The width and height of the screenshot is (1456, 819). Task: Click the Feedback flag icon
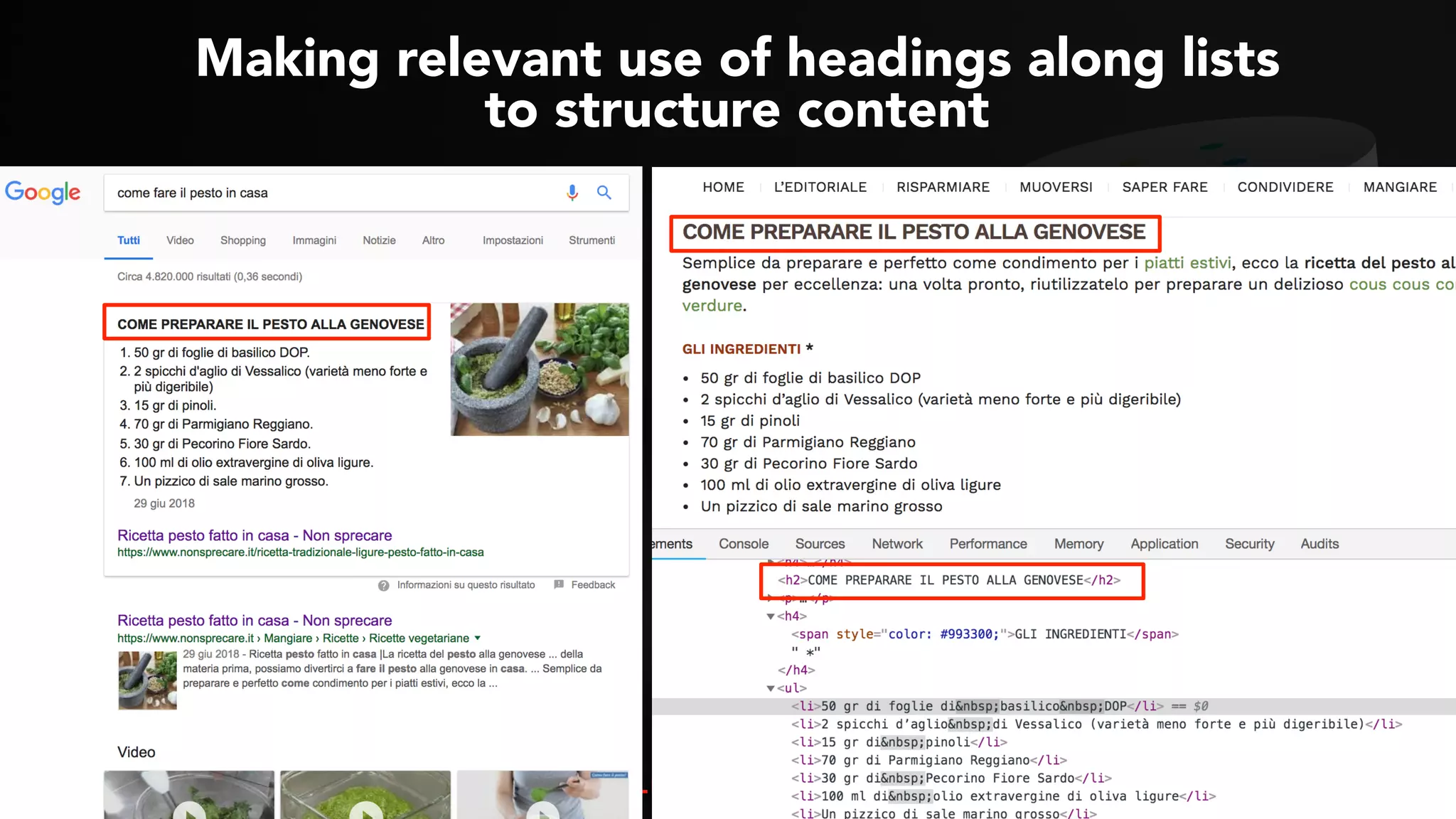(559, 584)
